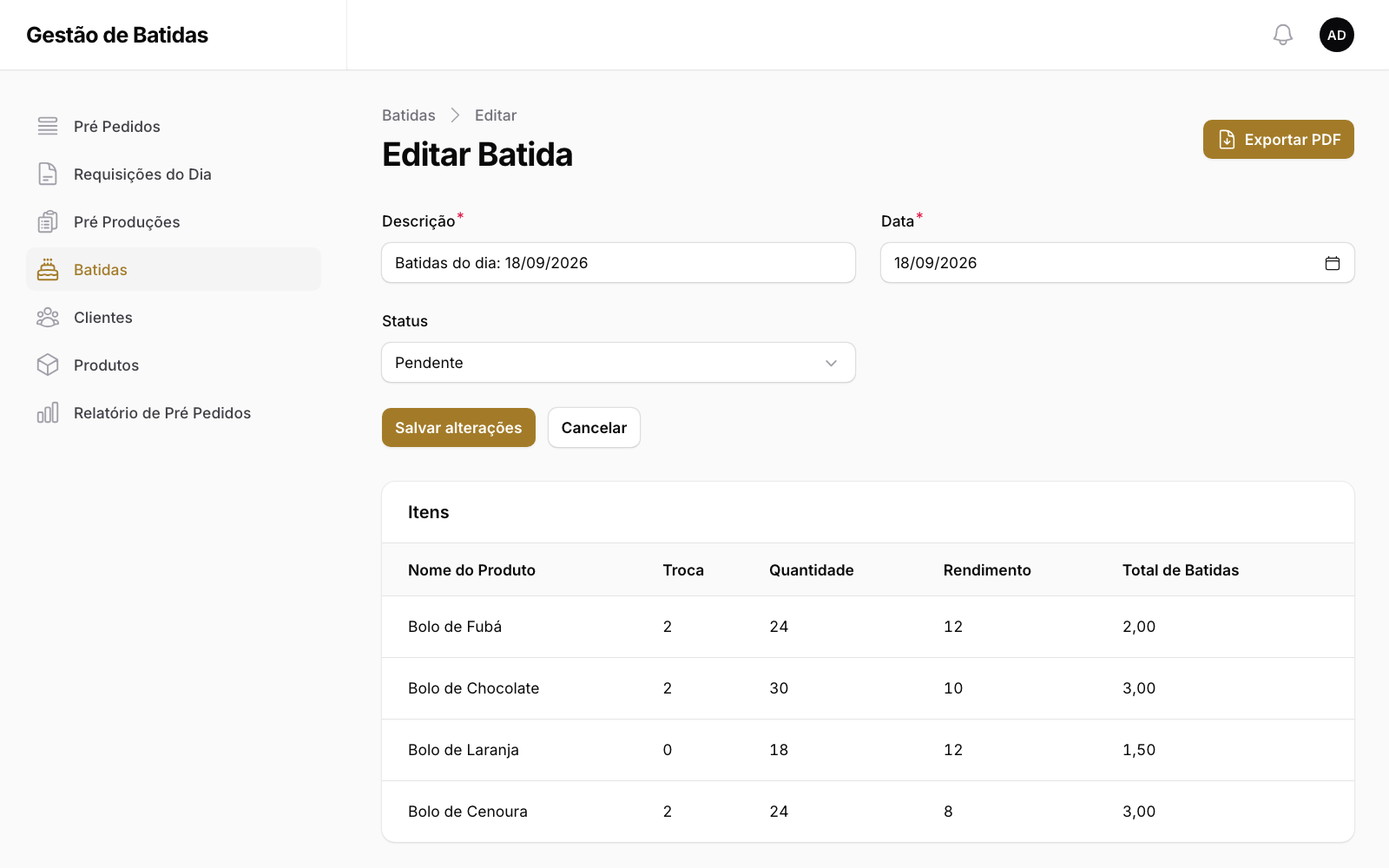Click the Produtos box icon
Image resolution: width=1389 pixels, height=868 pixels.
tap(48, 365)
